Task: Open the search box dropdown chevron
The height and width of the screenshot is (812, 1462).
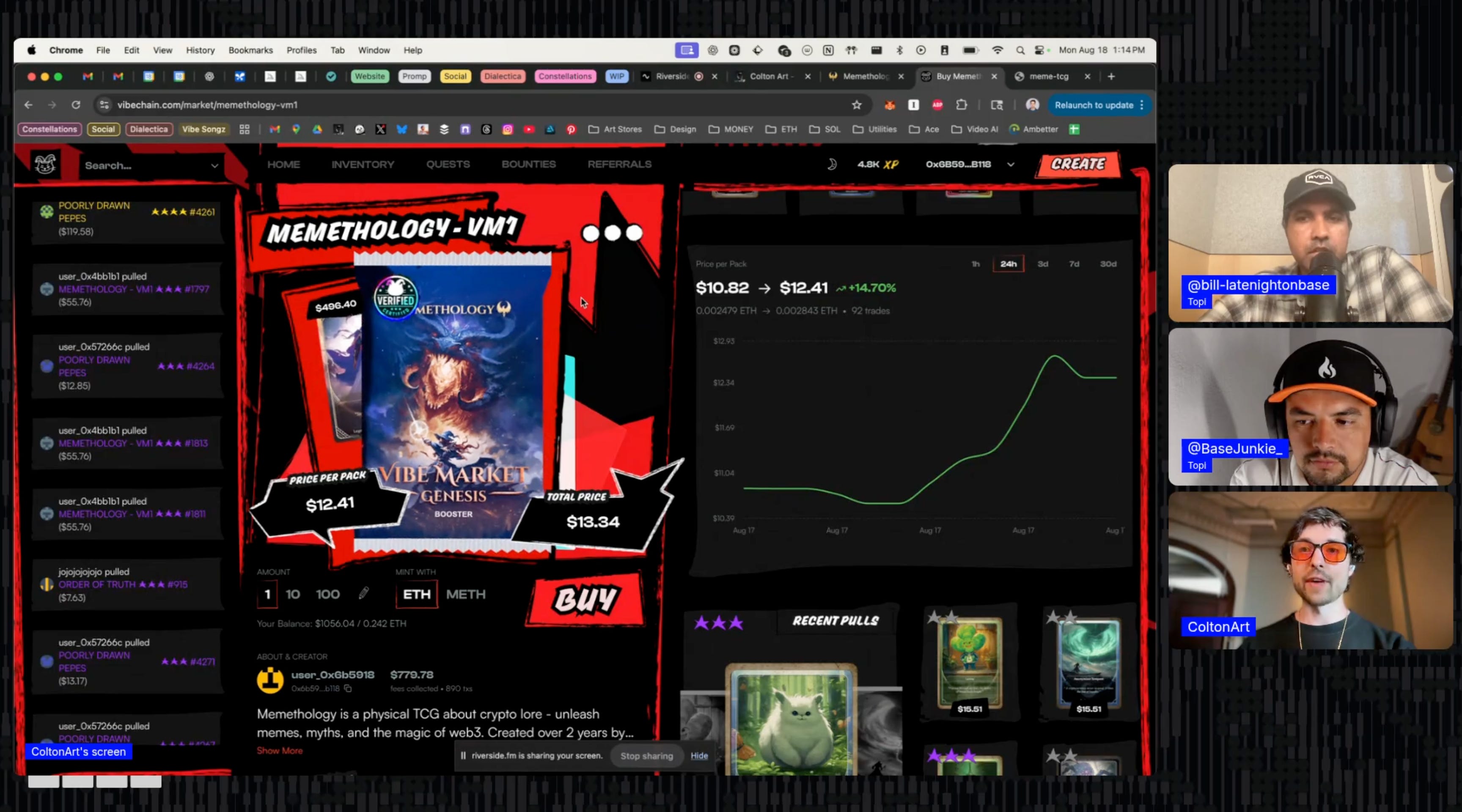Action: (x=214, y=166)
